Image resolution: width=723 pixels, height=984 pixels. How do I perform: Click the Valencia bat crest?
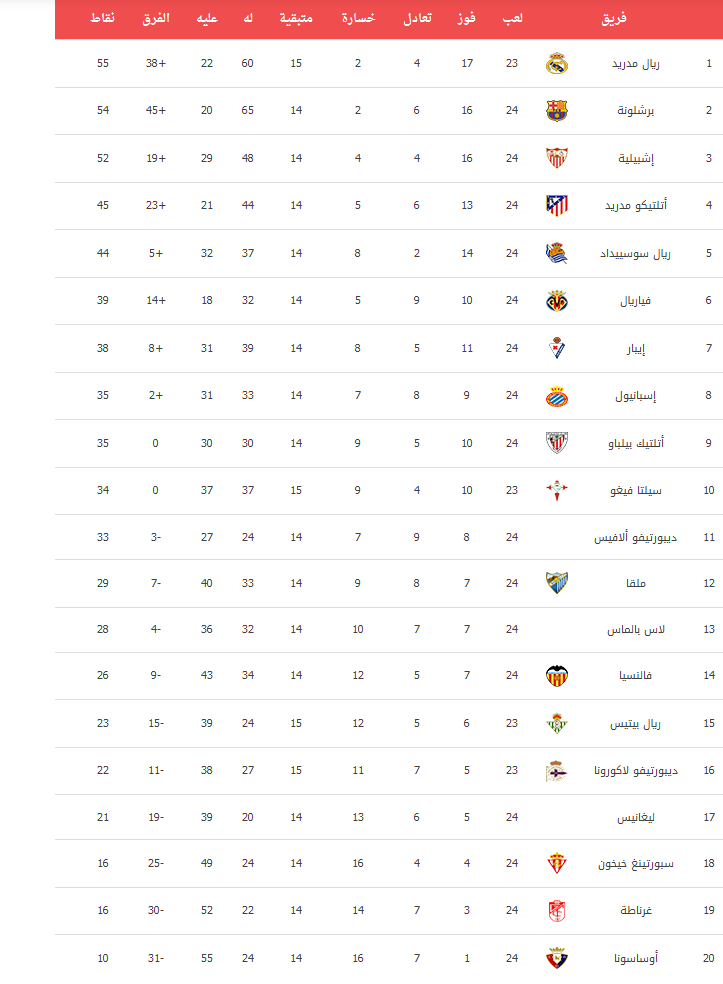[557, 676]
